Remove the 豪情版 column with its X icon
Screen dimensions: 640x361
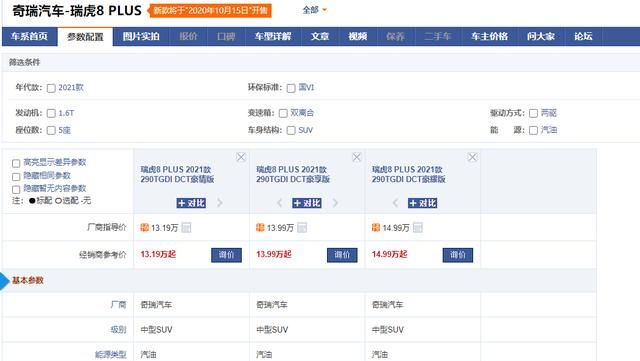pos(241,157)
